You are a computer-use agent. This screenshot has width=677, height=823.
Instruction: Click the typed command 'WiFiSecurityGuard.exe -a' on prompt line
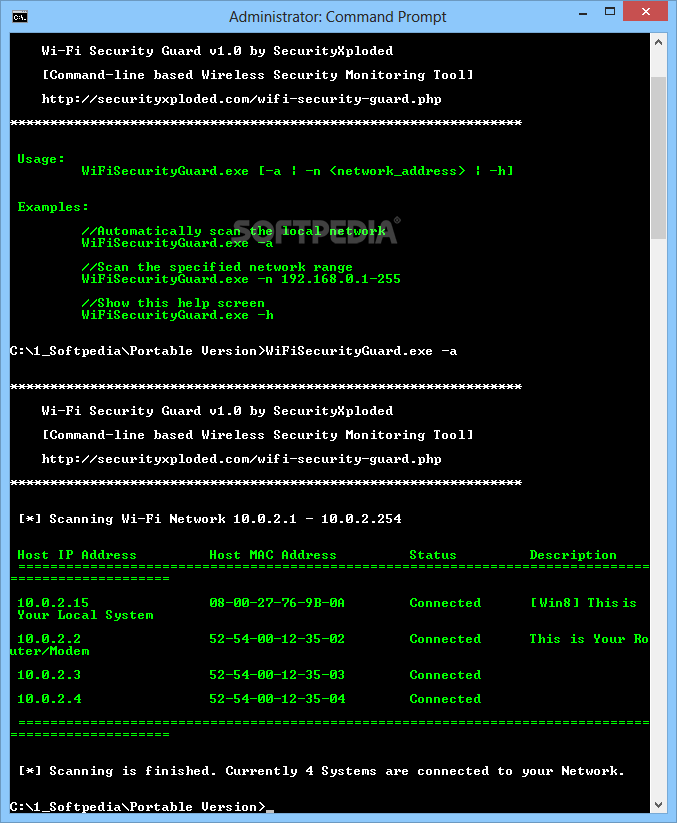[361, 351]
